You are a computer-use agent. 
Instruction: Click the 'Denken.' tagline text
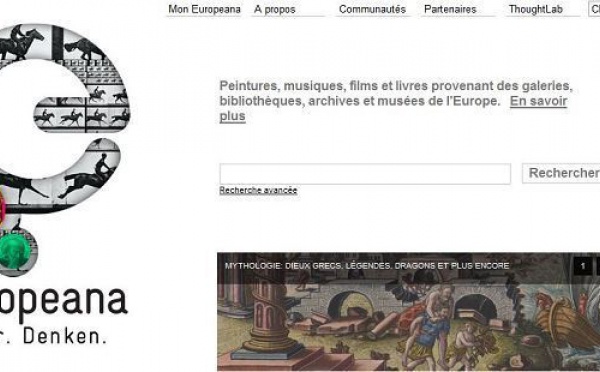(65, 336)
